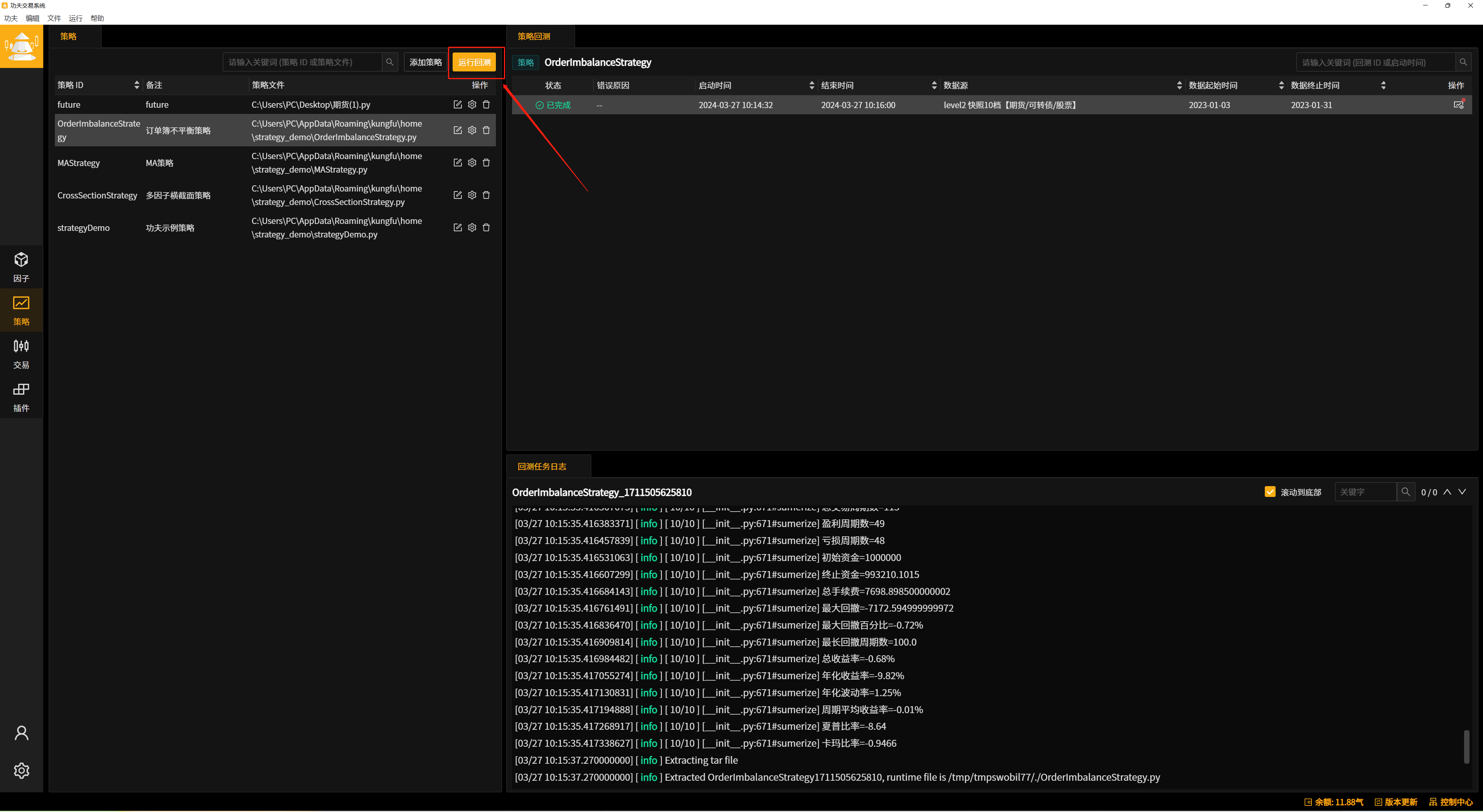Open settings for CrossSectionStrategy row
The image size is (1483, 812).
pyautogui.click(x=472, y=195)
